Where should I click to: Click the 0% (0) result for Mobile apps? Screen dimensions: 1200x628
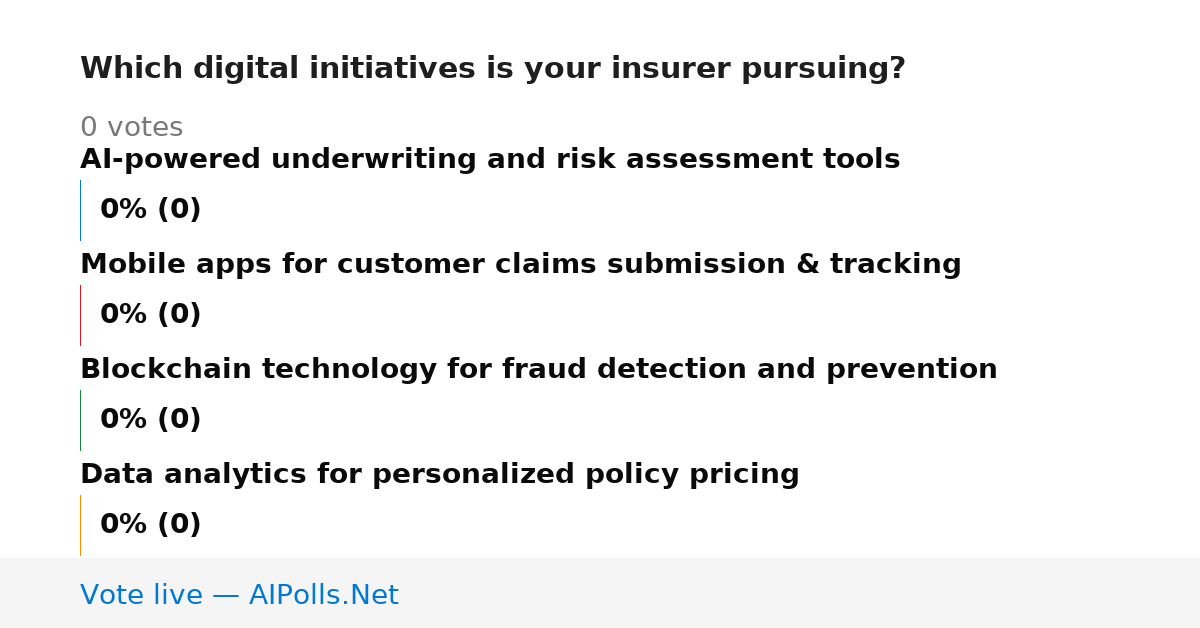point(150,315)
